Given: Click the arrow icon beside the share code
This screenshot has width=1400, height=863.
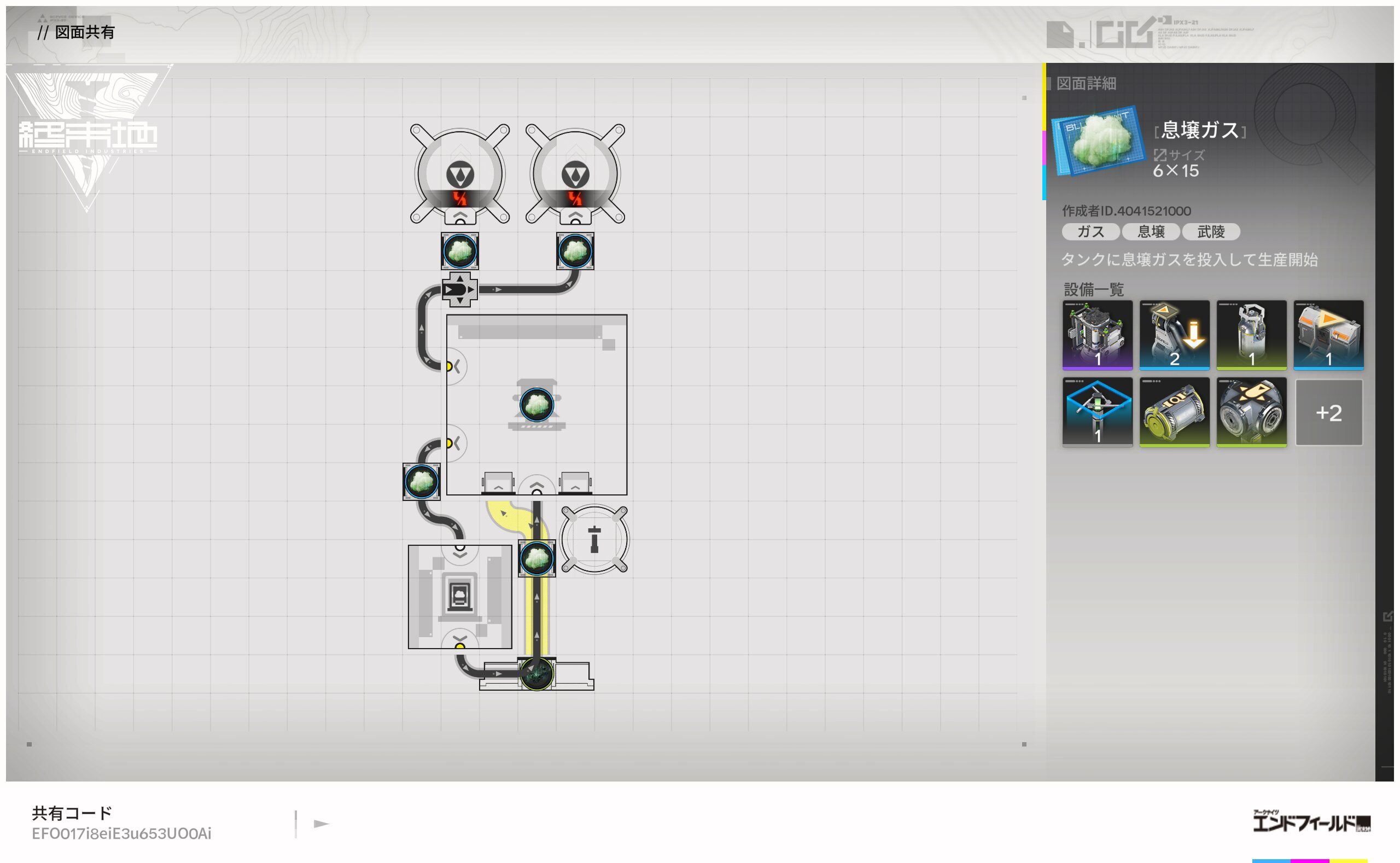Looking at the screenshot, I should [322, 824].
